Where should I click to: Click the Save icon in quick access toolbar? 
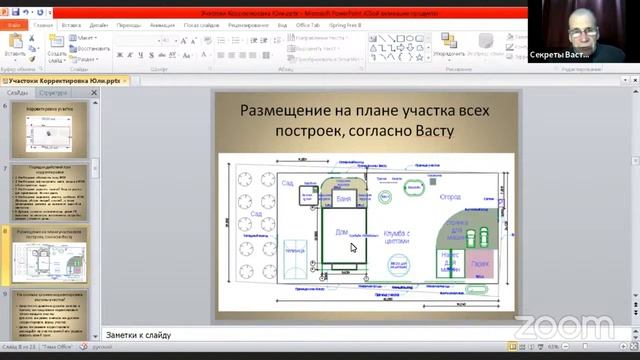(x=16, y=12)
